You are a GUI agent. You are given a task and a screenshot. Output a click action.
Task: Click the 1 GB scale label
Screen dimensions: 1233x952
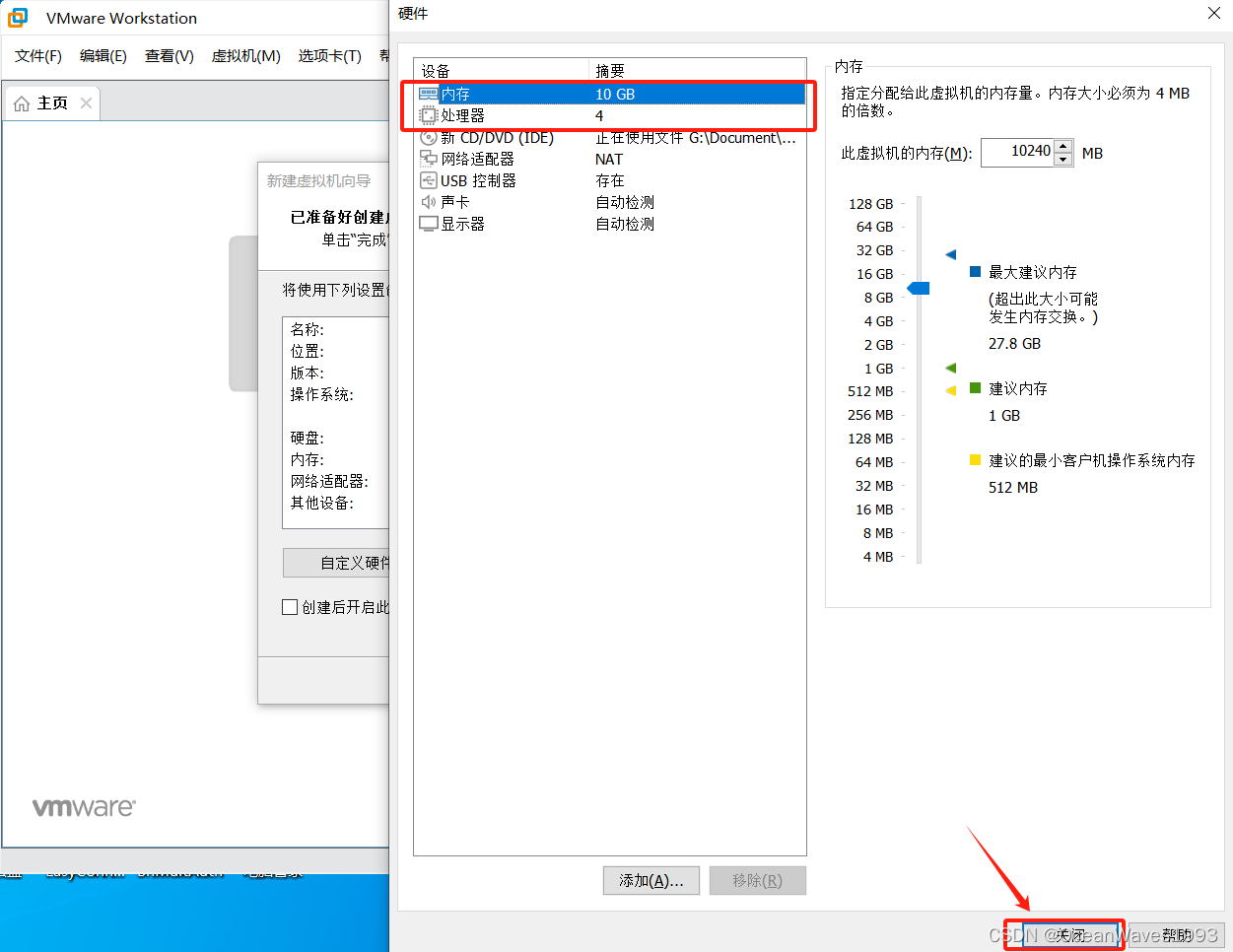pos(878,369)
